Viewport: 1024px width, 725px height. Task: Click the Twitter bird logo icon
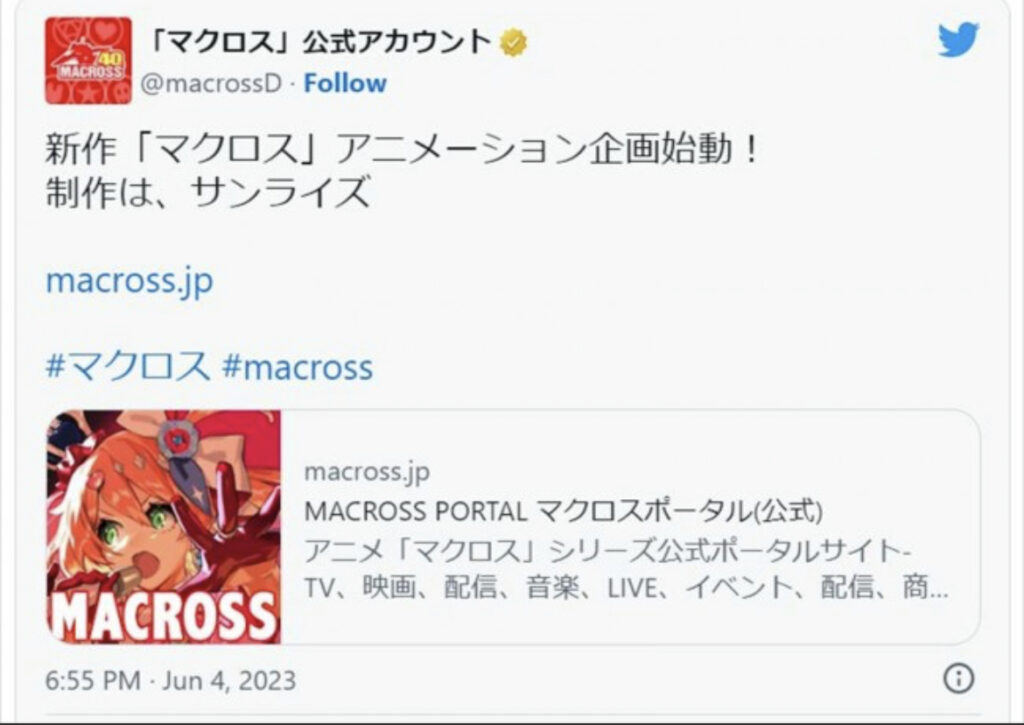[x=959, y=40]
